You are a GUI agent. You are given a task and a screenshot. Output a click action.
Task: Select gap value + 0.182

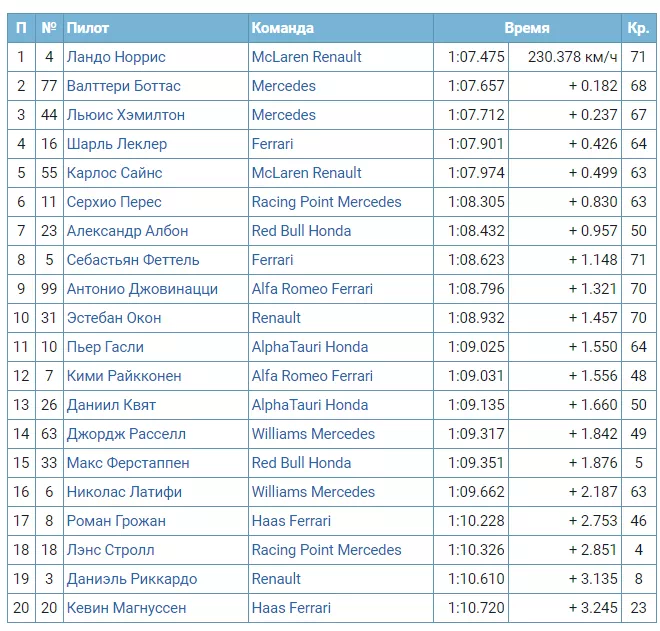pyautogui.click(x=593, y=86)
